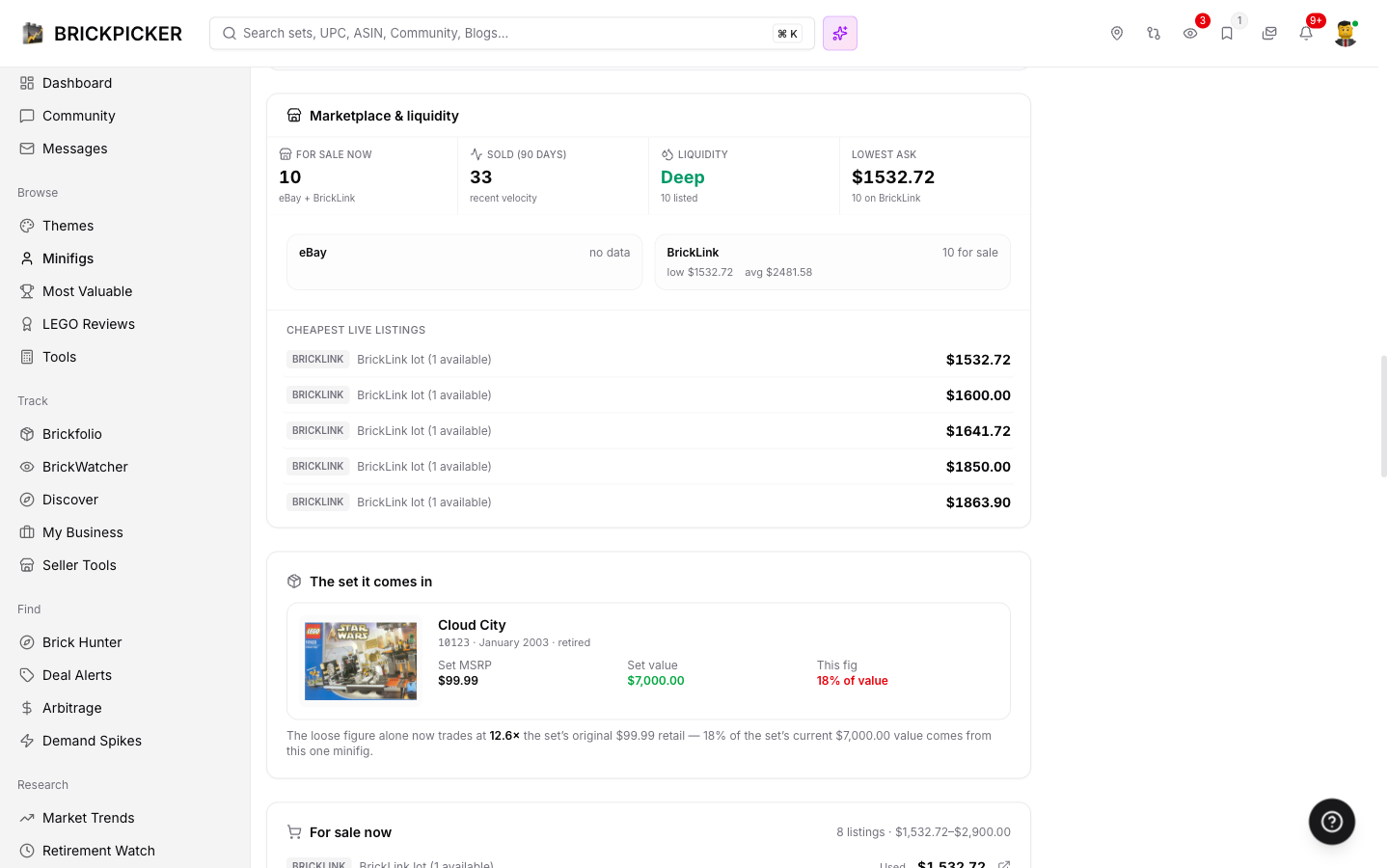
Task: Go to Brickfolio in sidebar
Action: point(72,434)
